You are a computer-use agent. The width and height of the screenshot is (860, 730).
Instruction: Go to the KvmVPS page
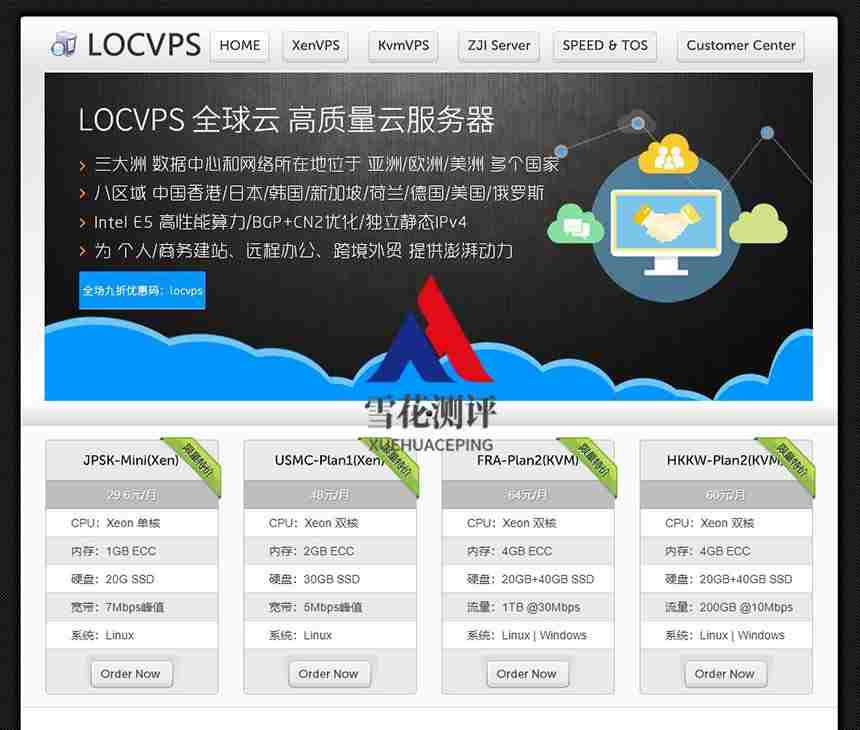pos(403,46)
